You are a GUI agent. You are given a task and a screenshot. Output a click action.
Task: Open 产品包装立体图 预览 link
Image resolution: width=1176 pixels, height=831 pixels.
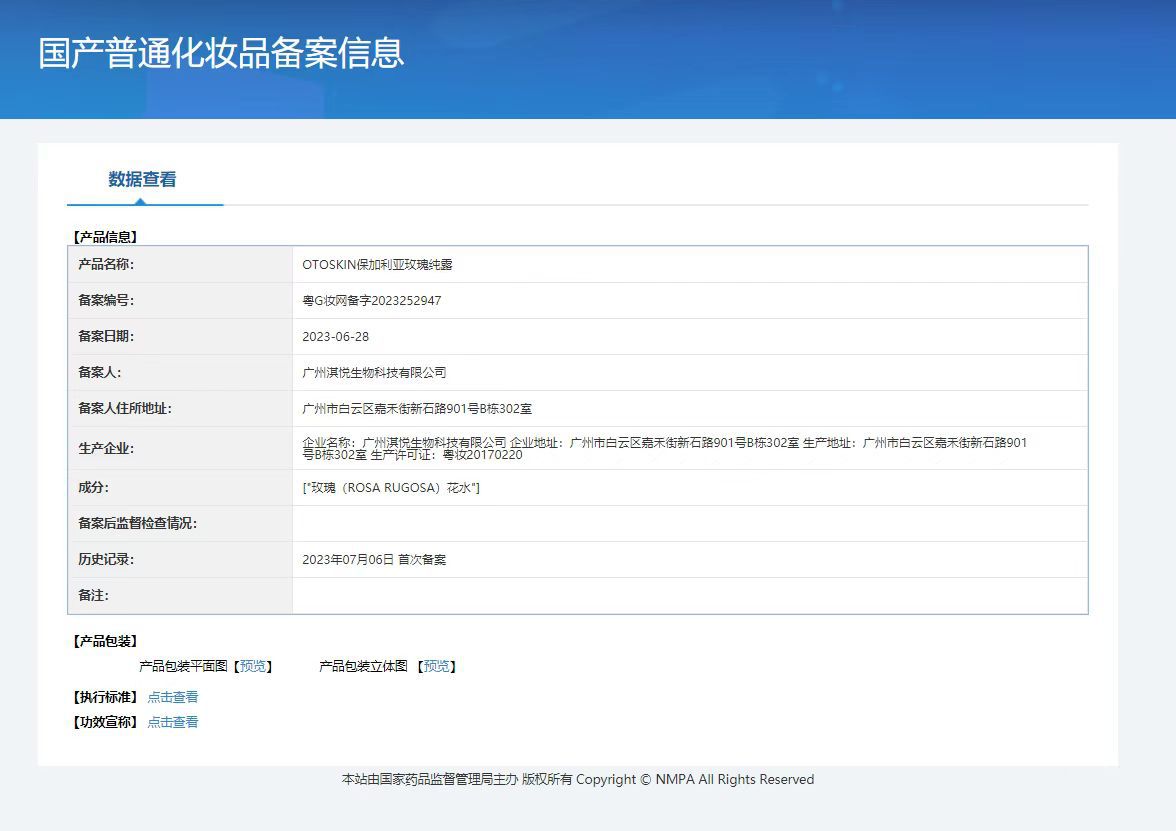(436, 666)
